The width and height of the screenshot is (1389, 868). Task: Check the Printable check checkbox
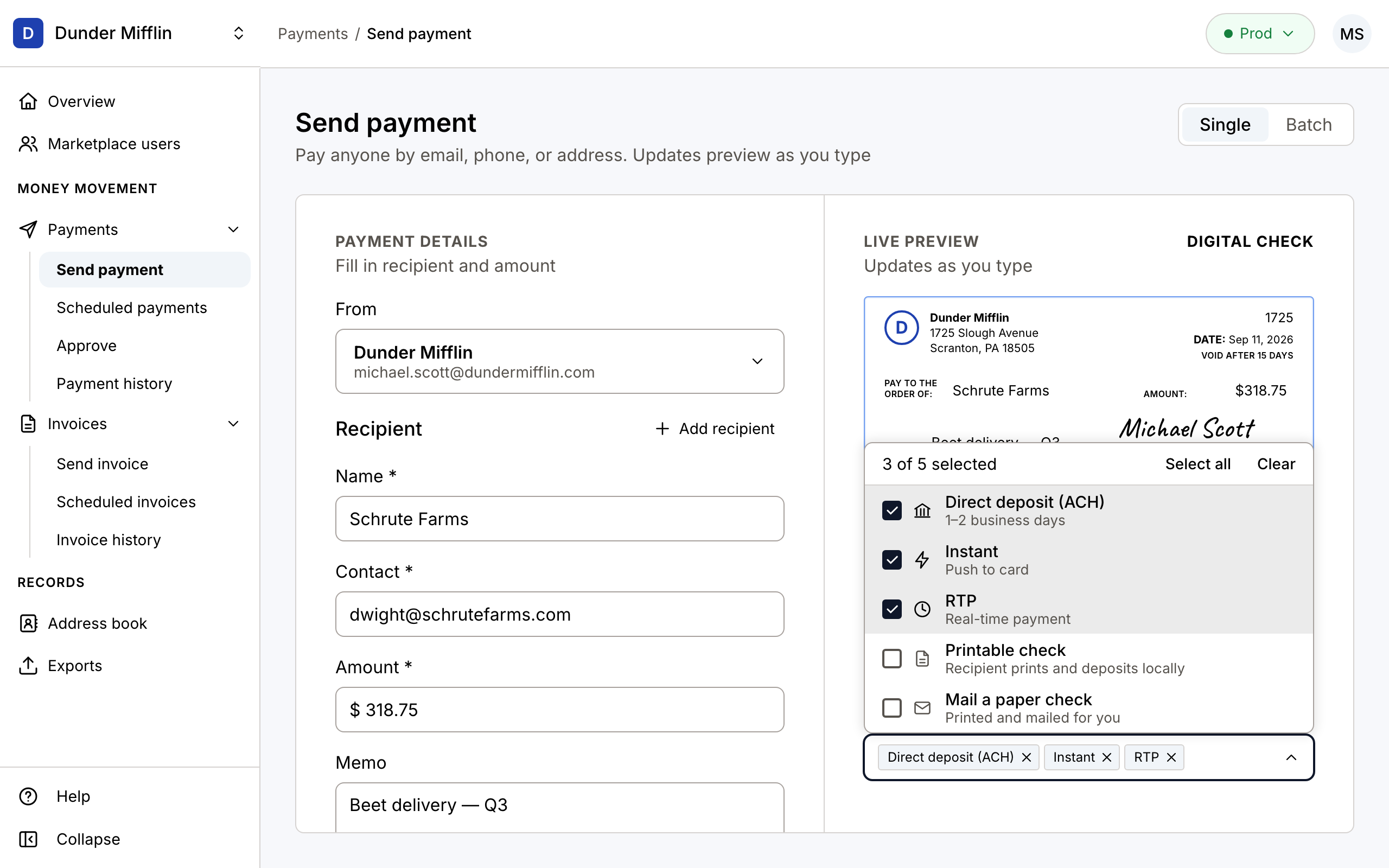(892, 659)
